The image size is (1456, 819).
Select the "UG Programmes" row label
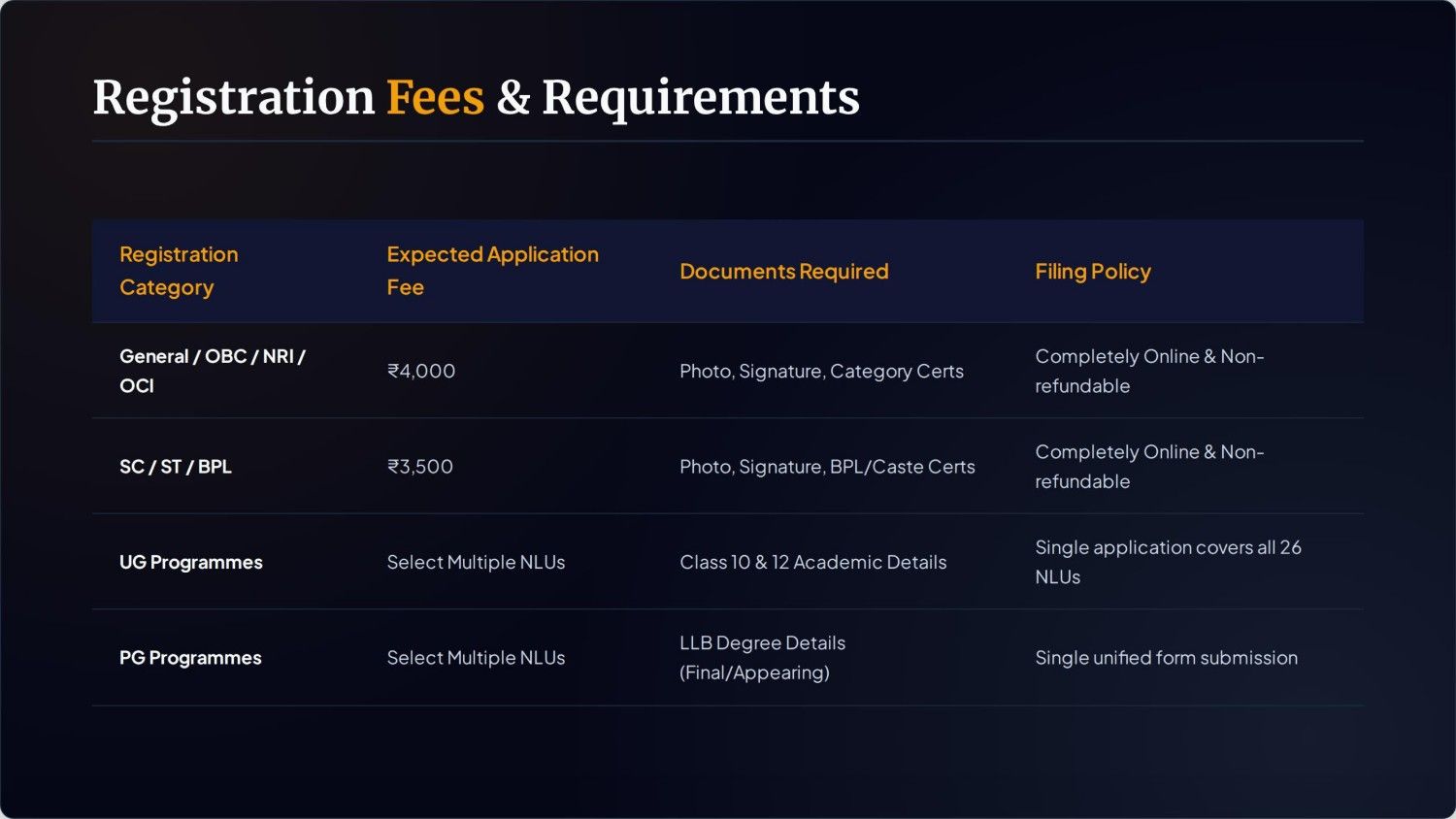click(191, 563)
